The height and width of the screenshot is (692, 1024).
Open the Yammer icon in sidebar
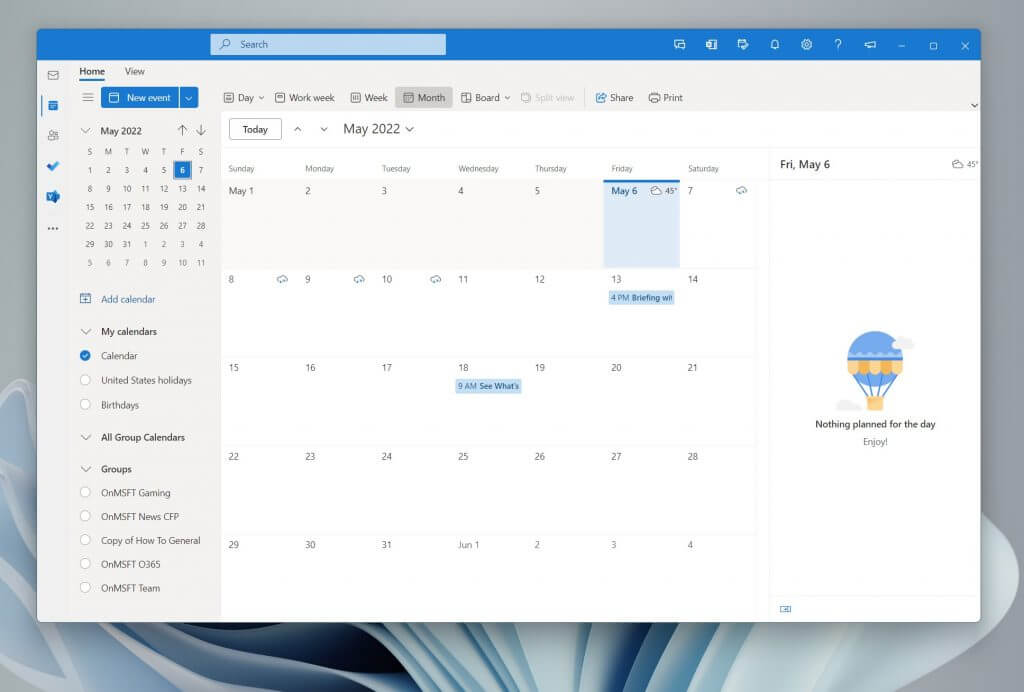pos(53,197)
